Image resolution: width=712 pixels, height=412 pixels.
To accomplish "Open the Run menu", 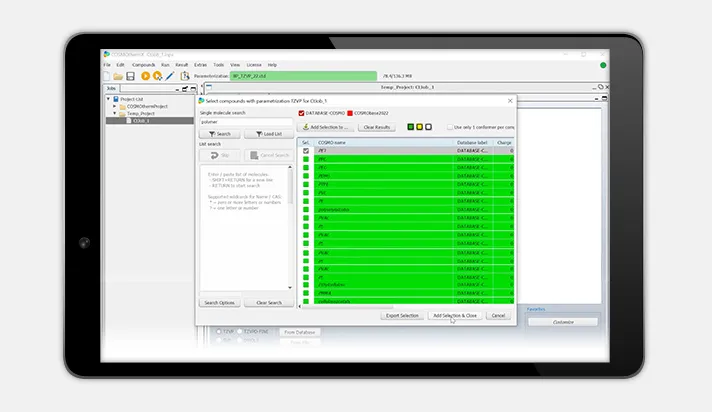I will [x=165, y=65].
